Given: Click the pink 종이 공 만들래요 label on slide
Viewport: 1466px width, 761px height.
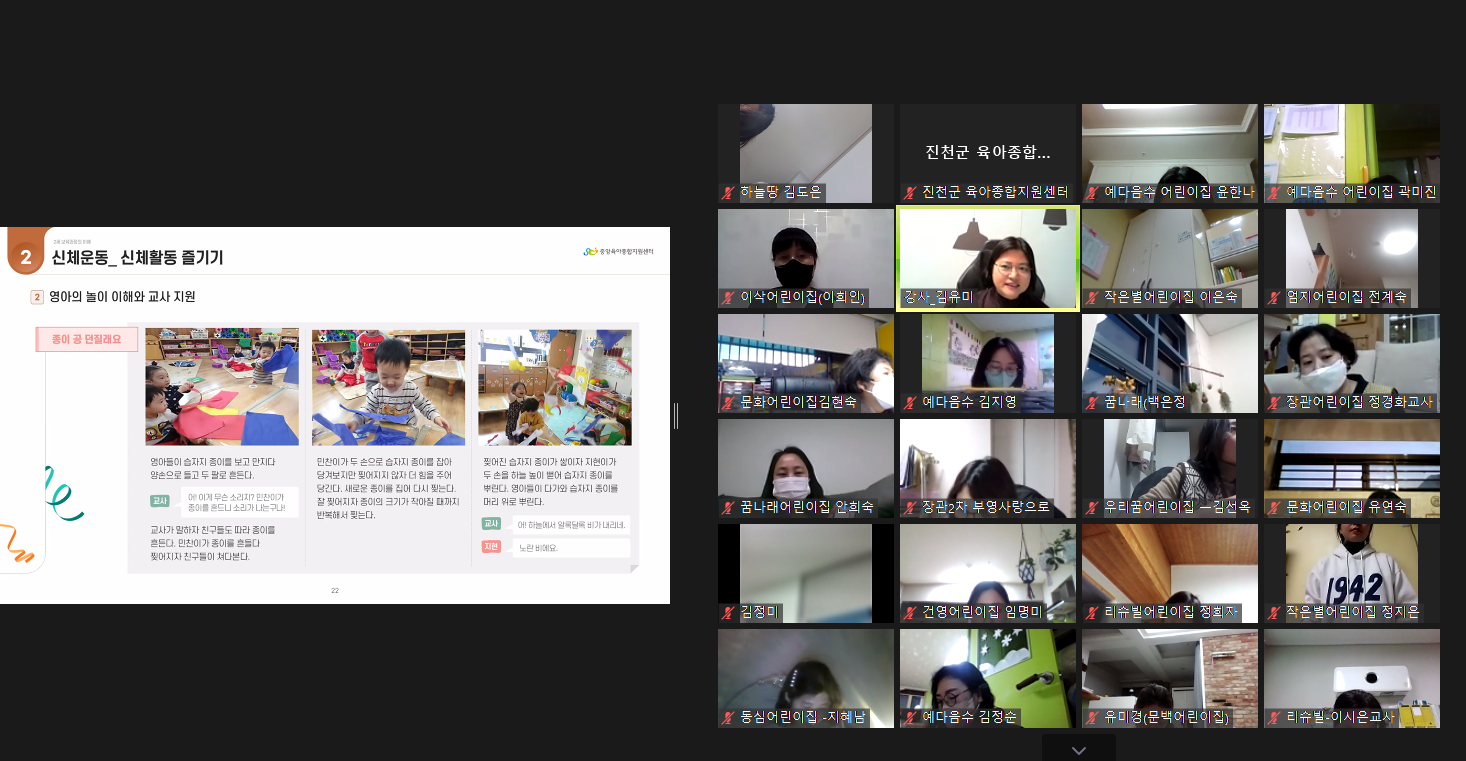Looking at the screenshot, I should pos(87,340).
